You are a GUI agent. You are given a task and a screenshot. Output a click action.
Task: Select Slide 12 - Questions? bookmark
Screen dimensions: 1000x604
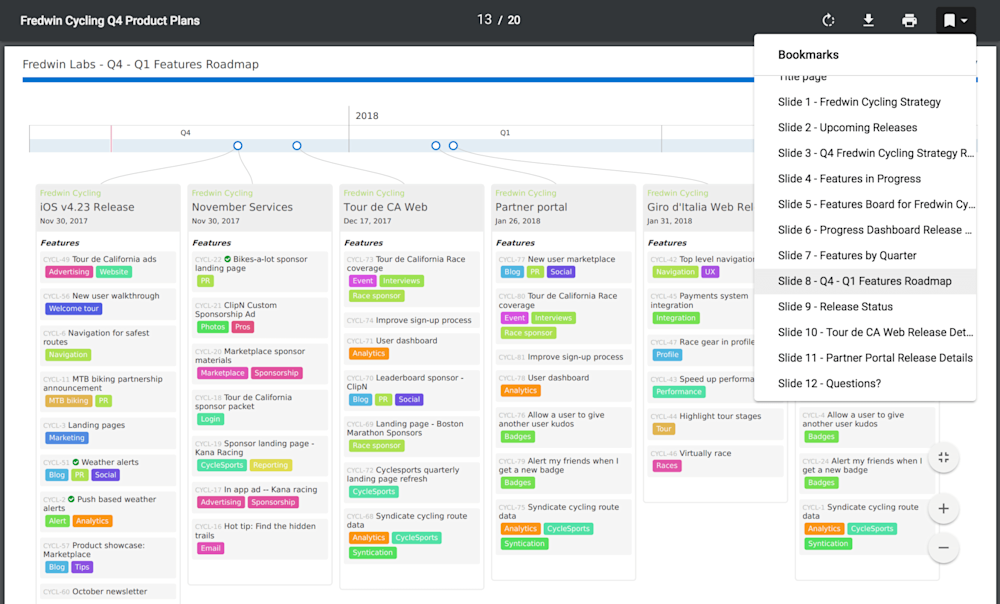(x=831, y=383)
